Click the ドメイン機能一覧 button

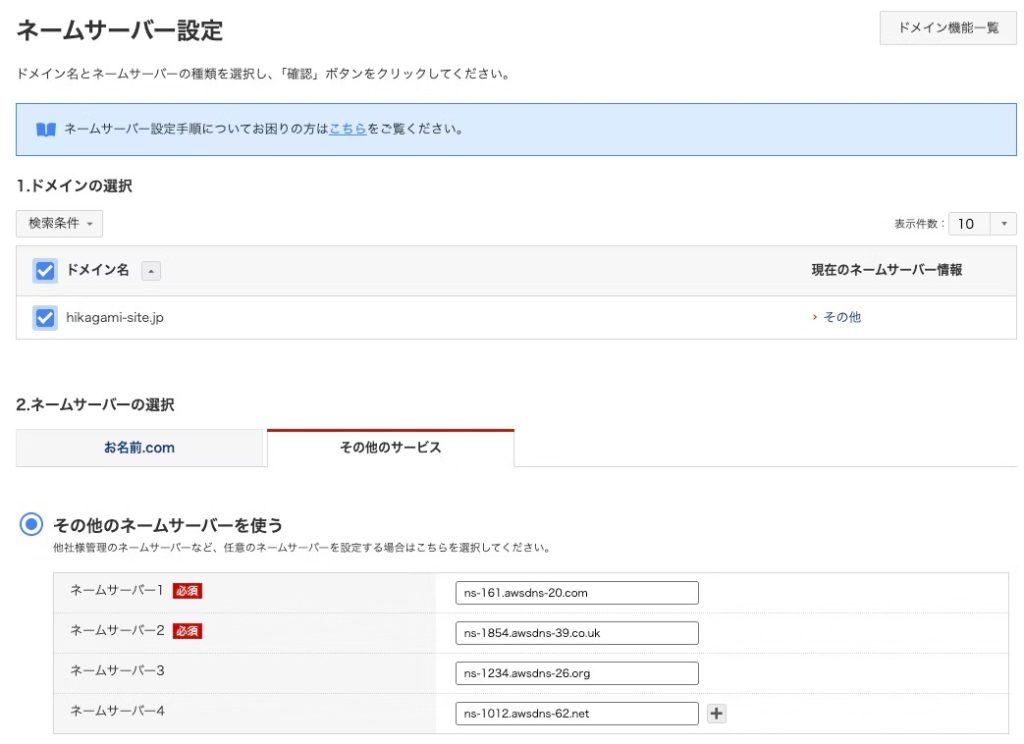click(948, 28)
